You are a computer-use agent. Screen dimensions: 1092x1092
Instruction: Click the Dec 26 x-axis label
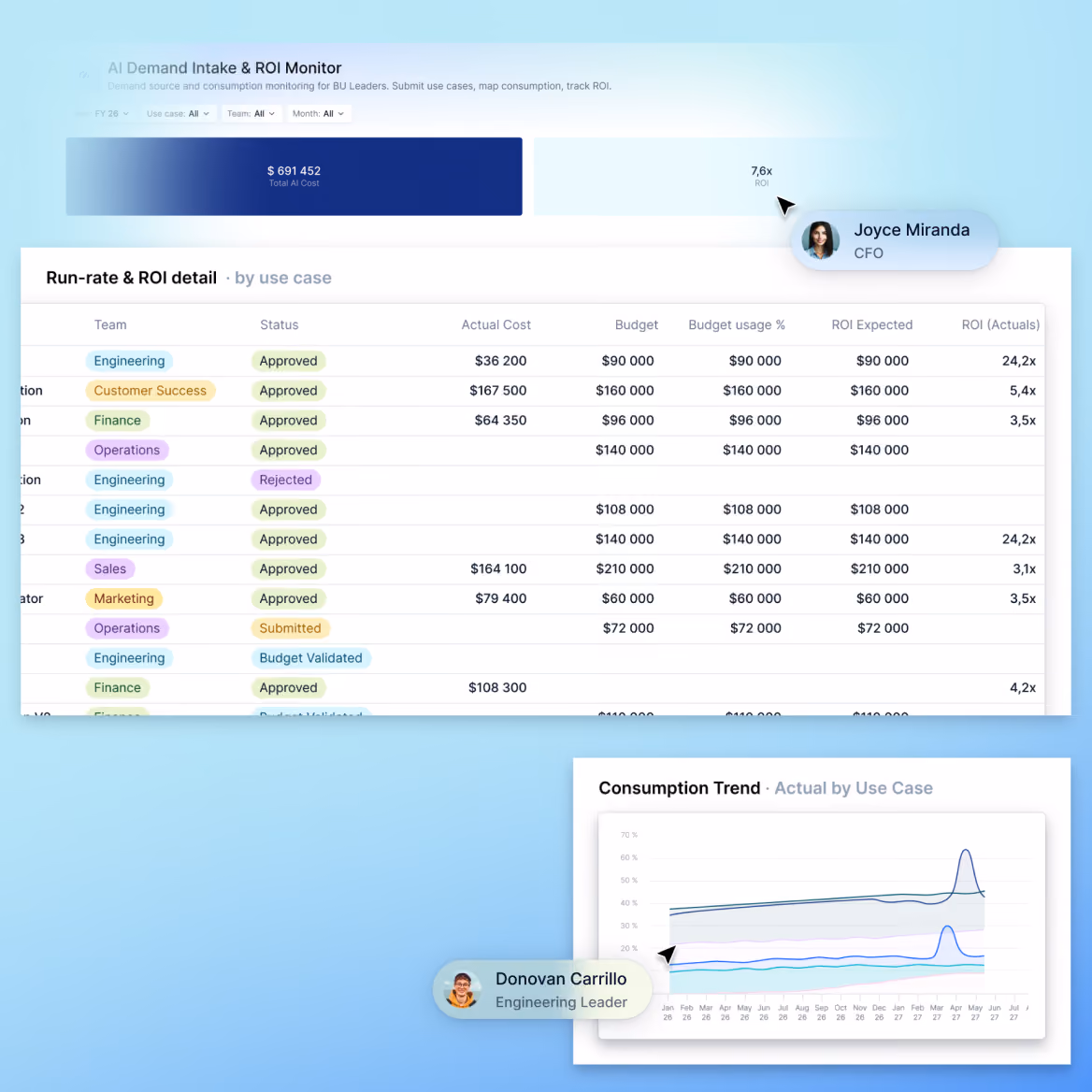pyautogui.click(x=879, y=1013)
